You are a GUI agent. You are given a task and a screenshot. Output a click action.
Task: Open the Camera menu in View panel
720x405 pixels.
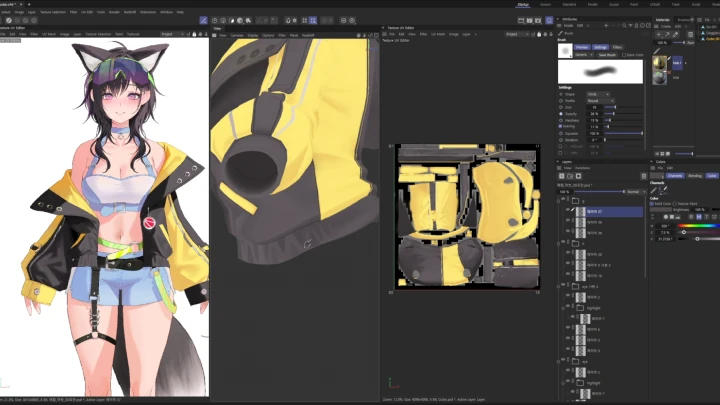tap(236, 35)
